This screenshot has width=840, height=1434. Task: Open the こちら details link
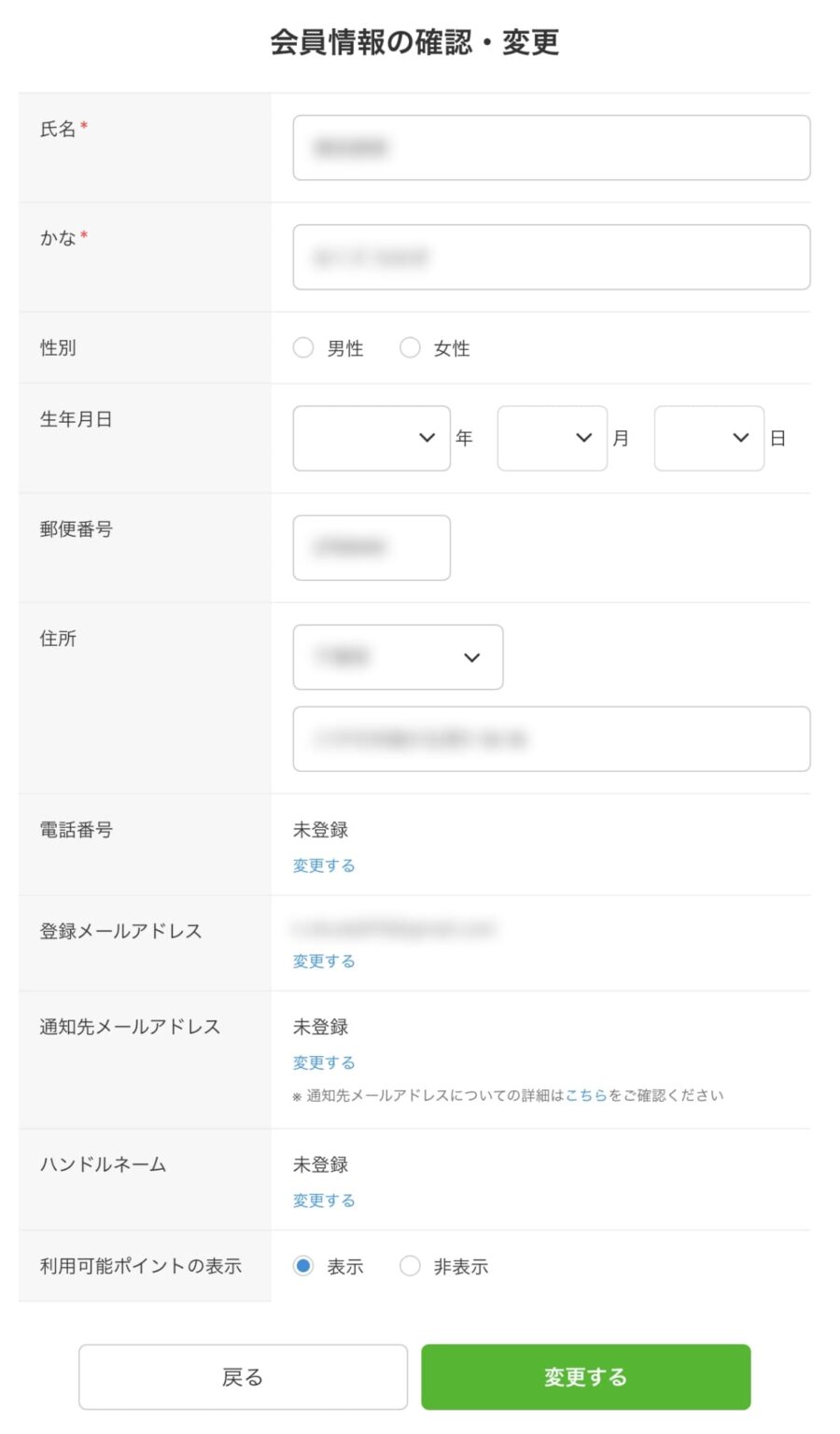[x=586, y=1095]
